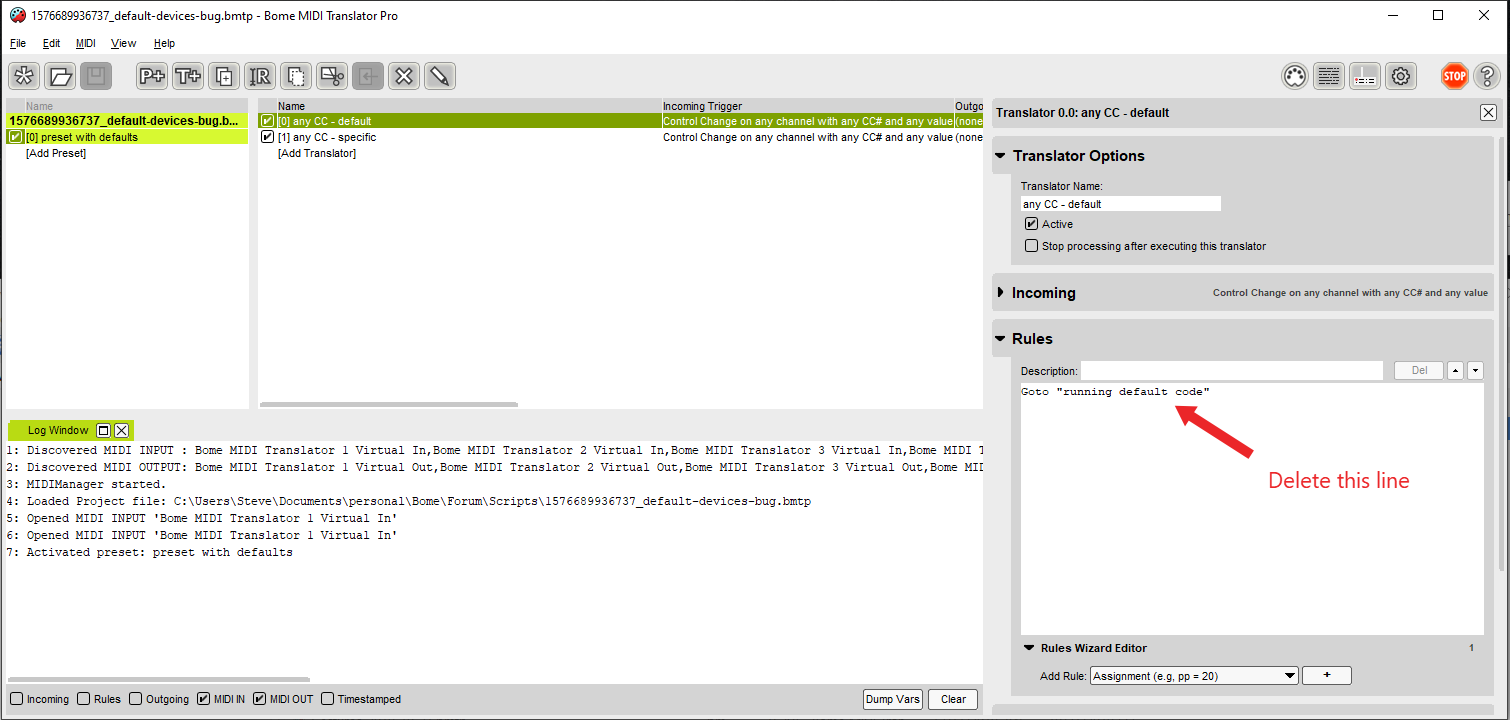
Task: Click the Dump Vars button
Action: (x=892, y=699)
